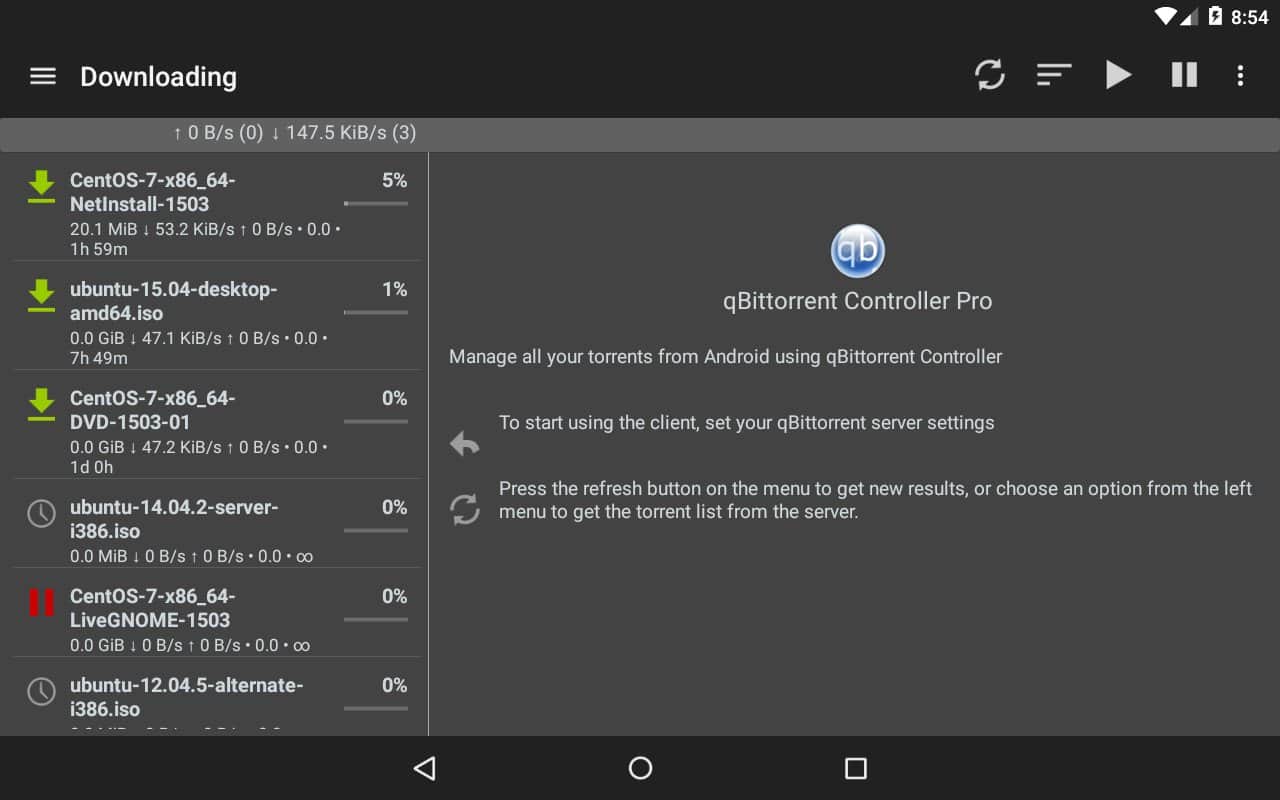Resume all torrents with play icon
1280x800 pixels.
1118,75
